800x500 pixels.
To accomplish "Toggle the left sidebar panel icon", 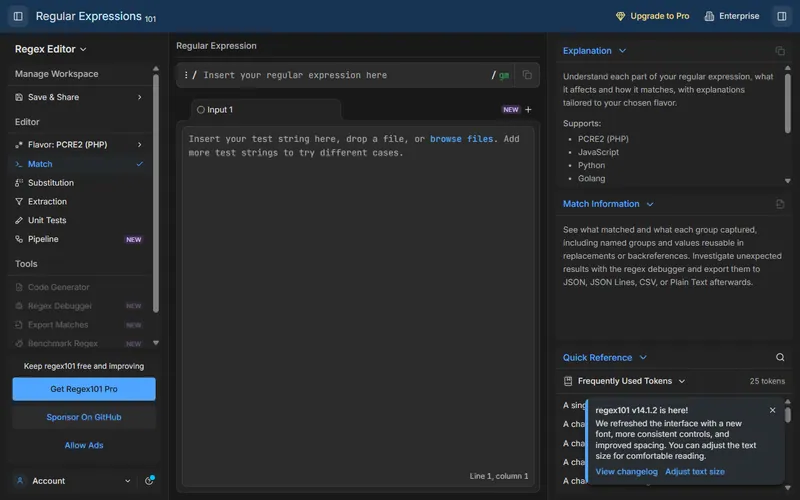I will [18, 16].
